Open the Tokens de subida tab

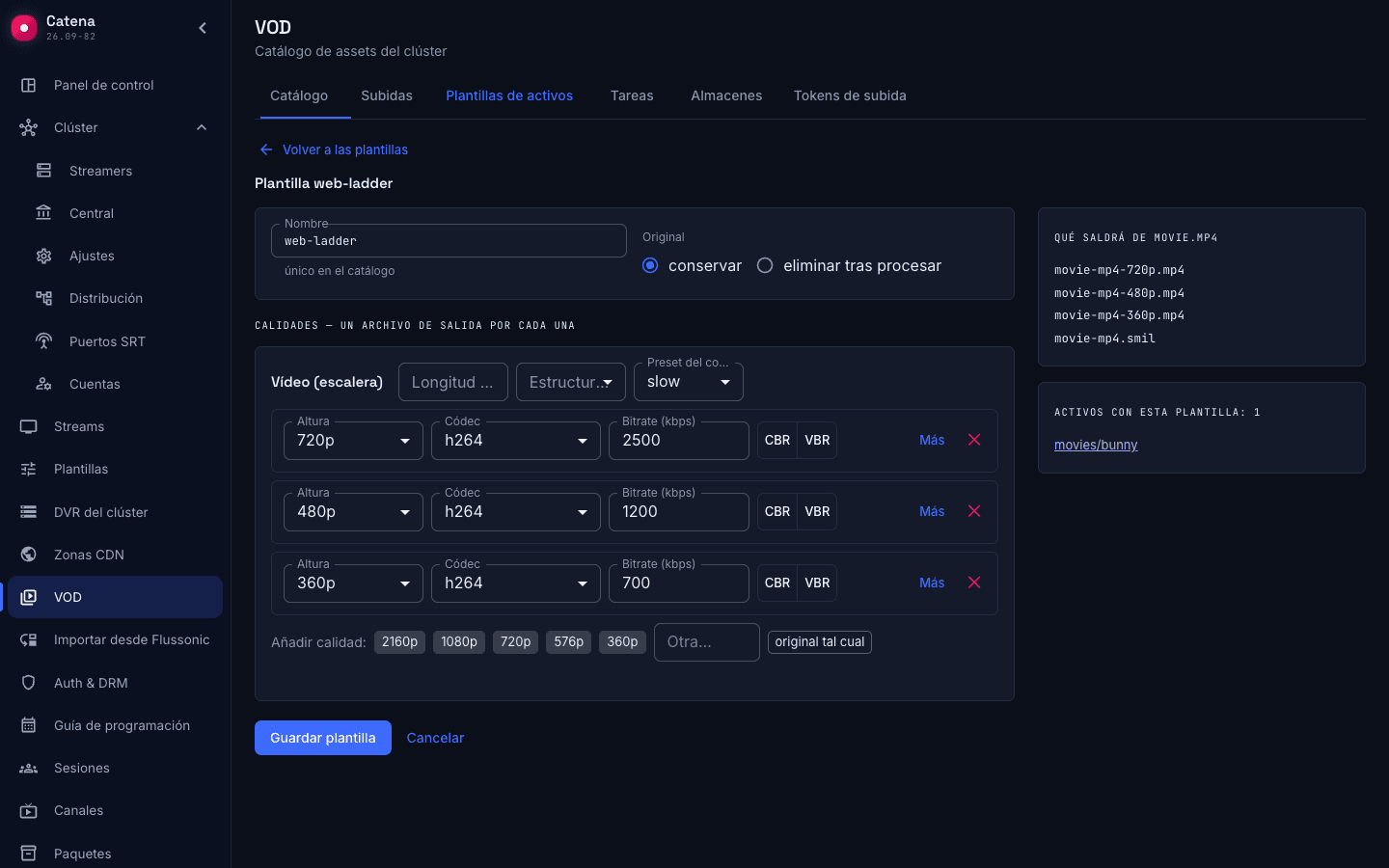[x=850, y=95]
